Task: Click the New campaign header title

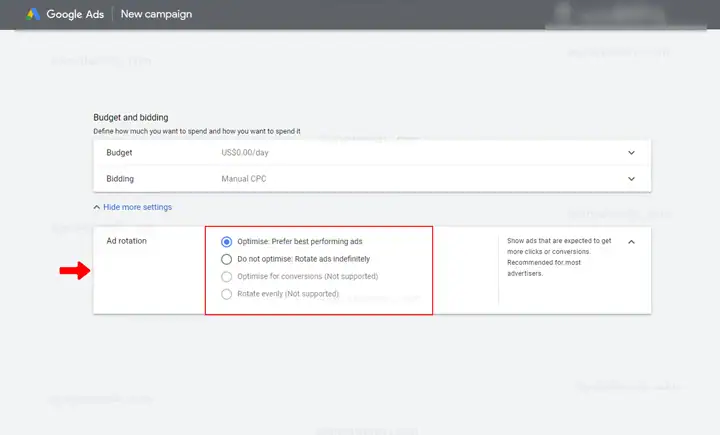Action: 157,14
